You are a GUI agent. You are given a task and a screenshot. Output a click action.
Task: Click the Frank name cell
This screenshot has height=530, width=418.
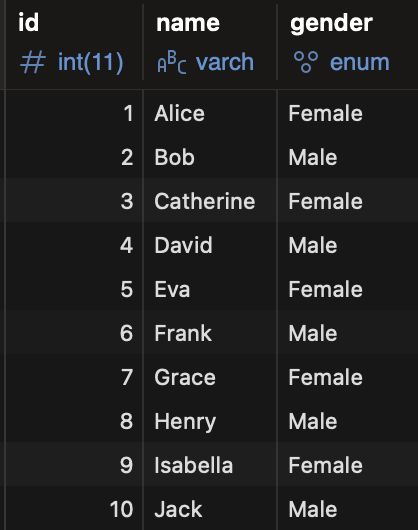click(210, 333)
